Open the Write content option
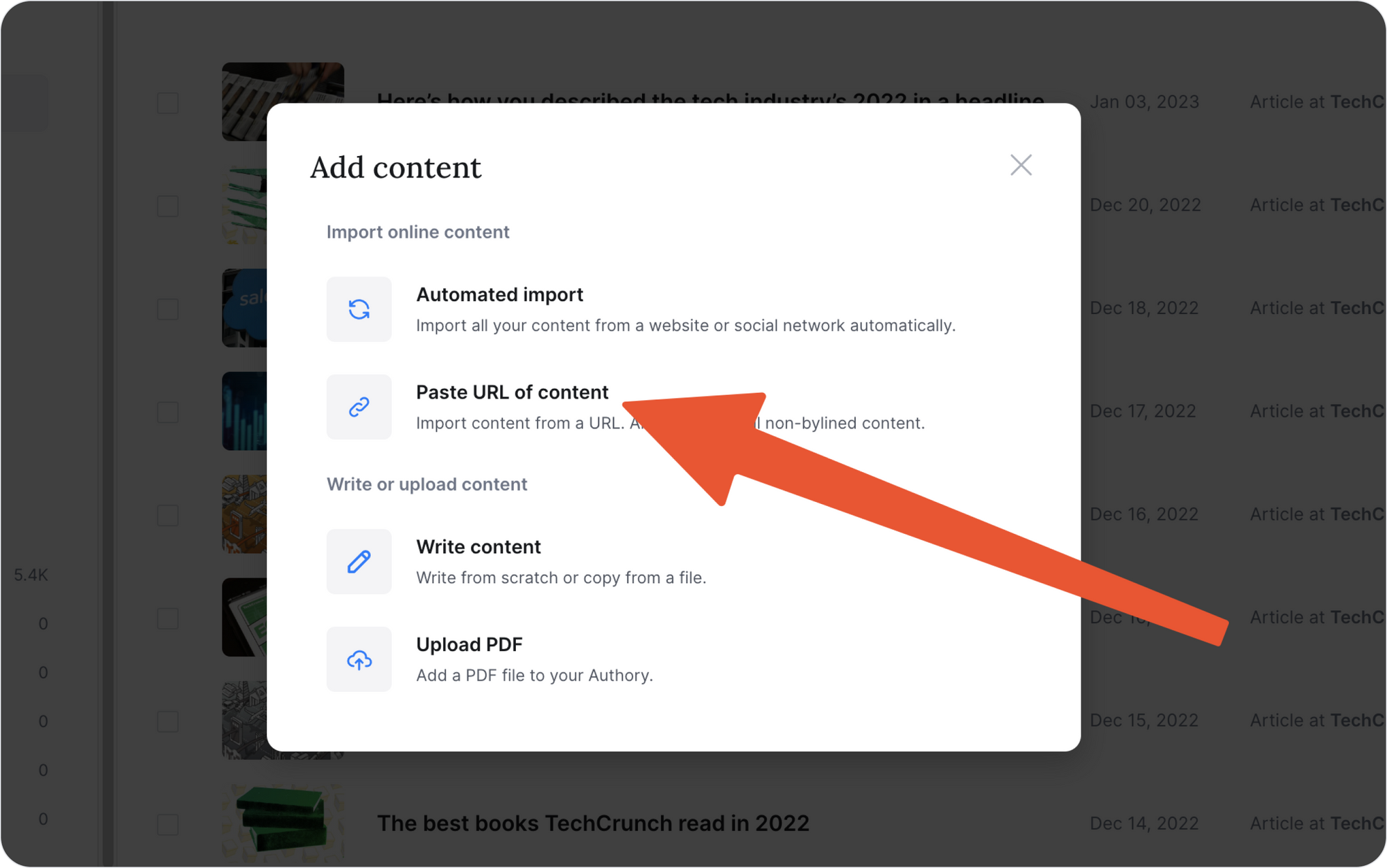This screenshot has width=1387, height=868. click(x=674, y=562)
